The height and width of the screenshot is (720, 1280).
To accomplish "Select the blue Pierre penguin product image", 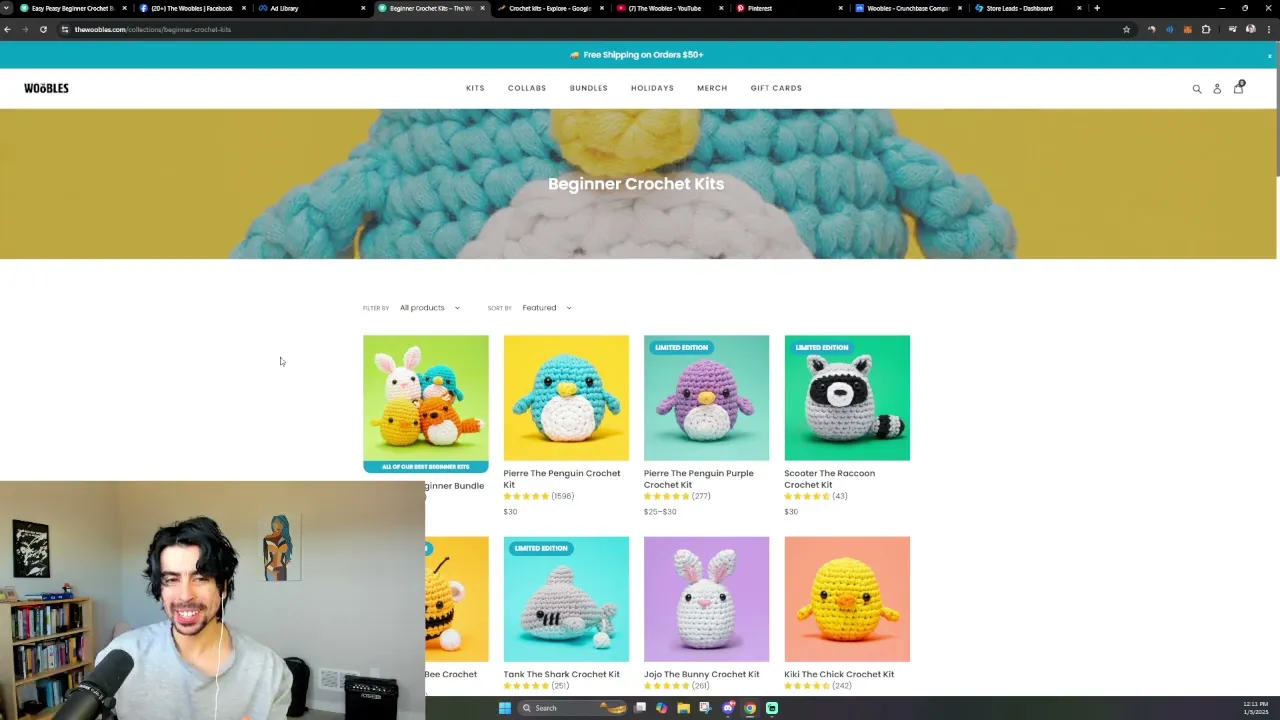I will [566, 398].
